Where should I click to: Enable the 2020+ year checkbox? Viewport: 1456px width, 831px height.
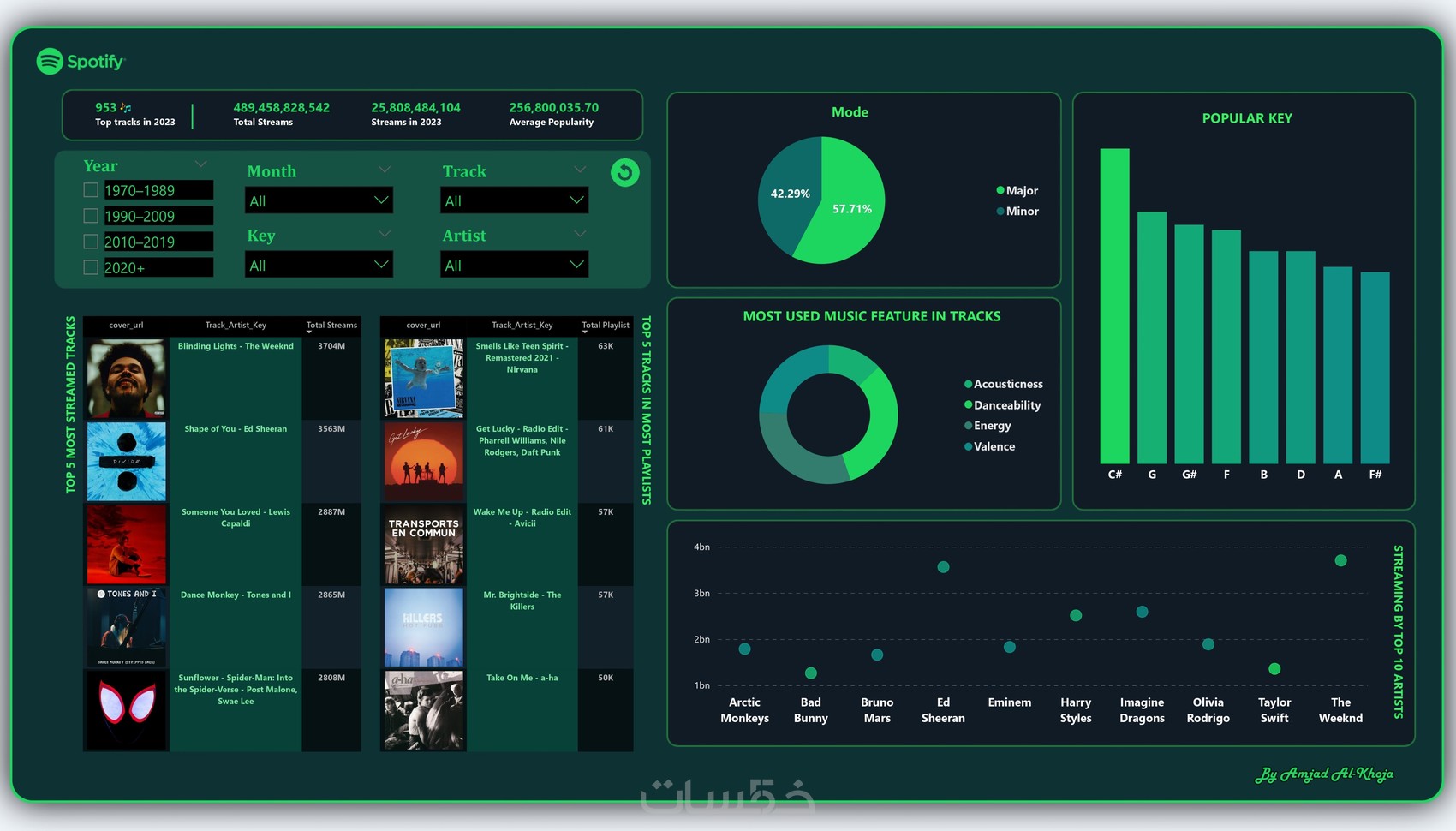pyautogui.click(x=91, y=267)
